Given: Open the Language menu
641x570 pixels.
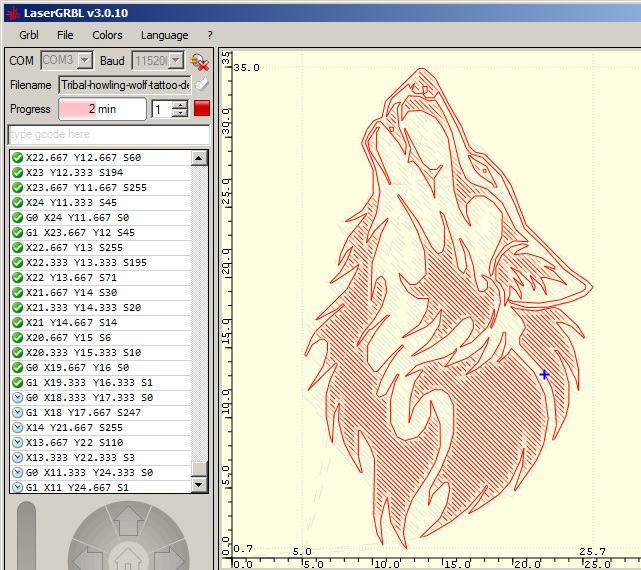Looking at the screenshot, I should coord(164,35).
